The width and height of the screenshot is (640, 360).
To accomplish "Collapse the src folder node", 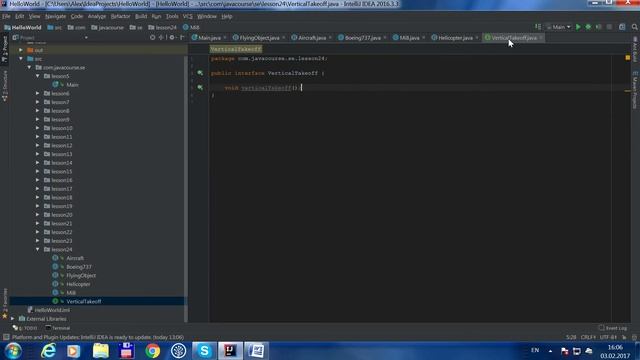I will (x=21, y=59).
